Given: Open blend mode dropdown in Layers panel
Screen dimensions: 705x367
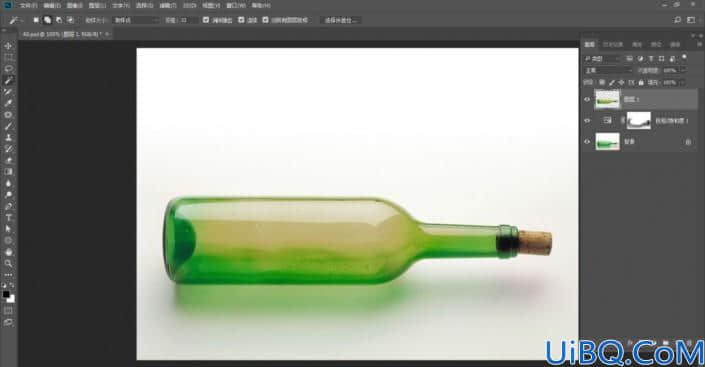Looking at the screenshot, I should (x=608, y=71).
